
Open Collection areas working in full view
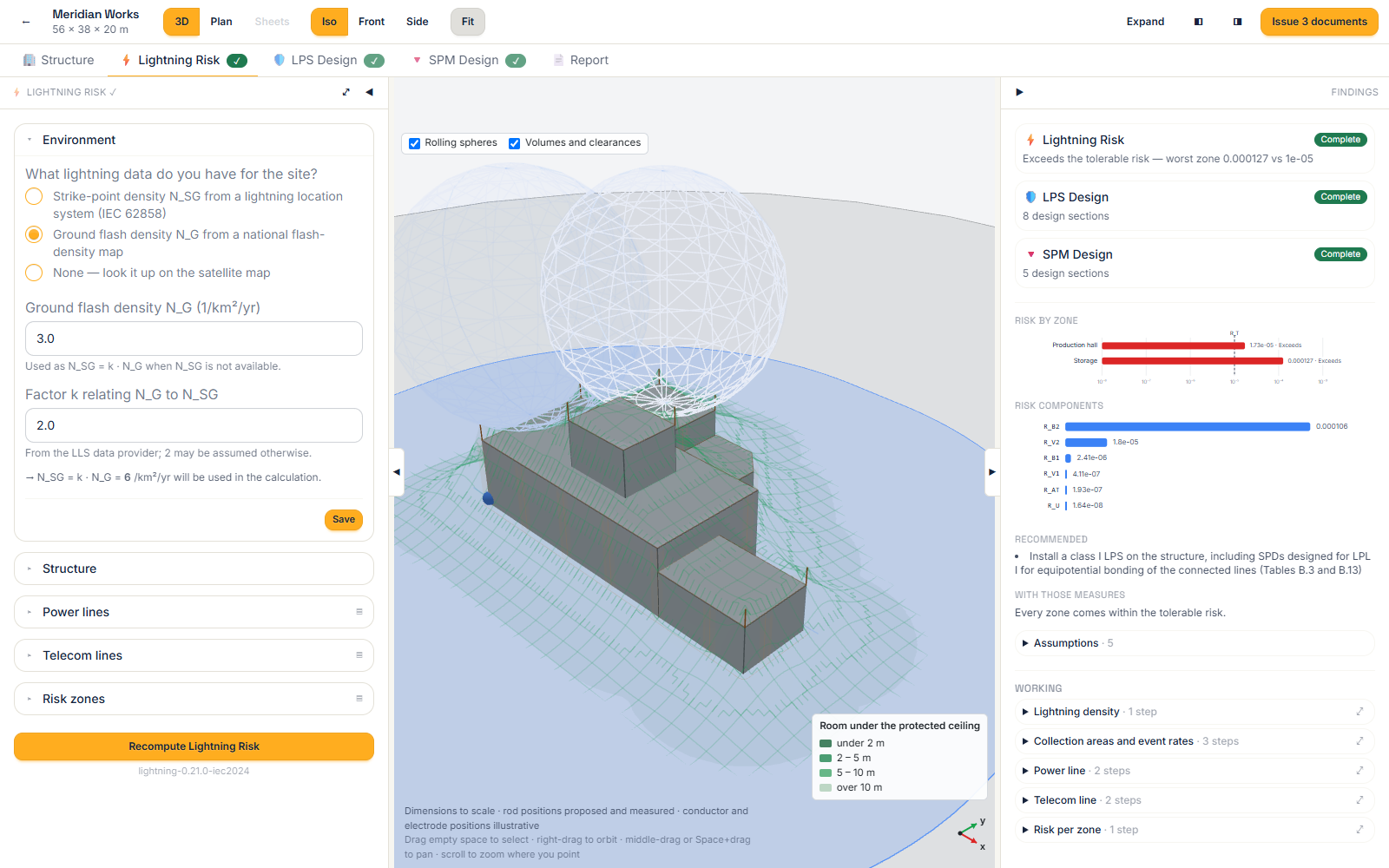[x=1359, y=741]
